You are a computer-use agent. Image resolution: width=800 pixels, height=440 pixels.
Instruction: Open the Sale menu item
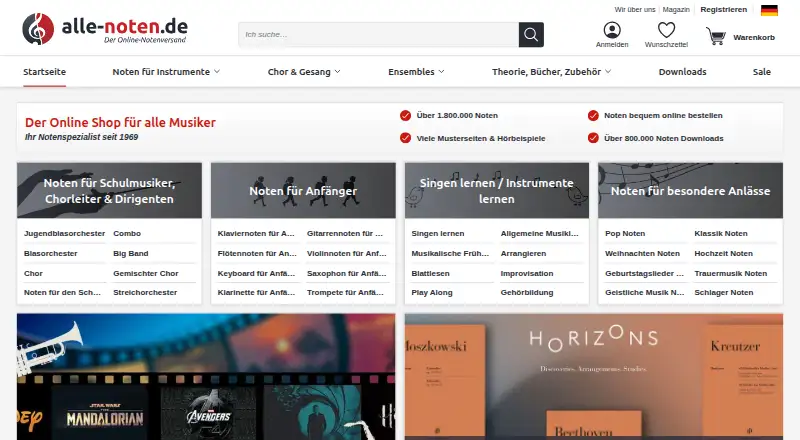(x=761, y=72)
